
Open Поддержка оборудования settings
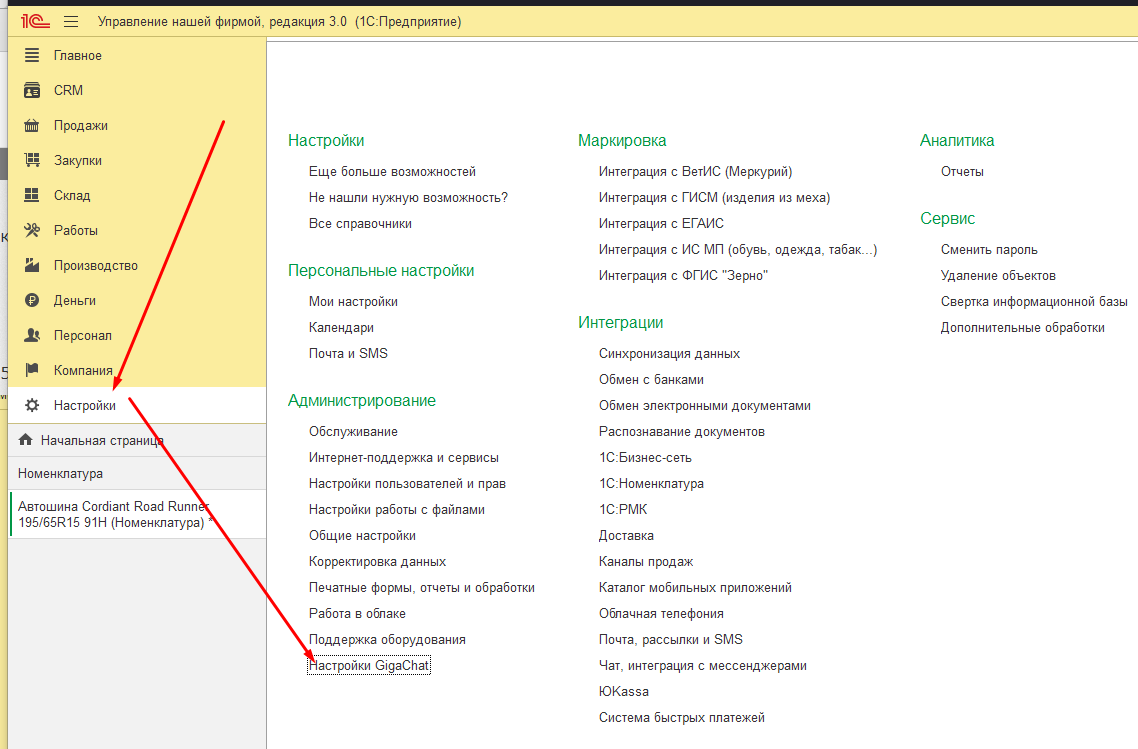tap(387, 639)
